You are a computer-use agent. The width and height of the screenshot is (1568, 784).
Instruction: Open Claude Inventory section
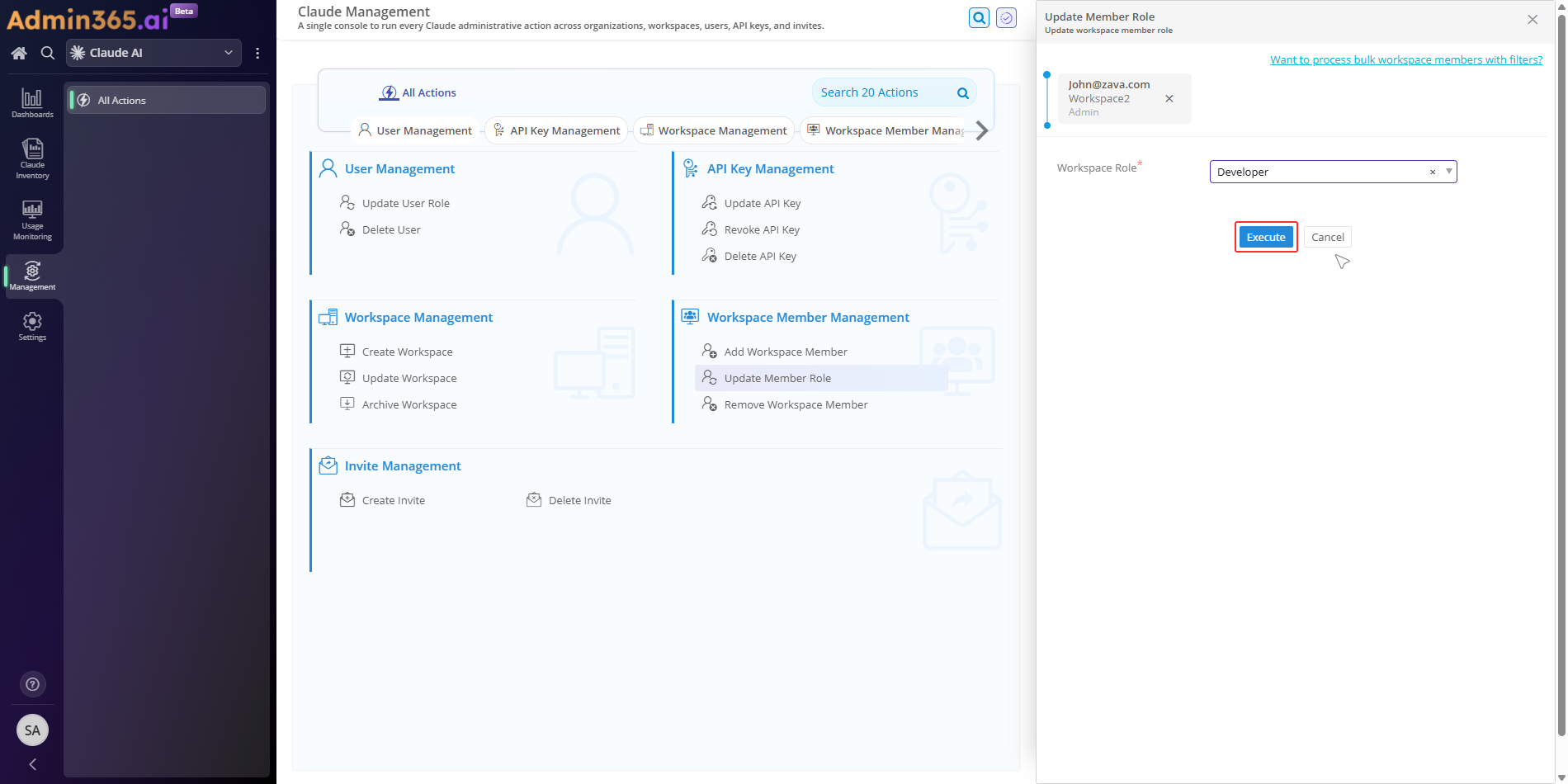32,158
